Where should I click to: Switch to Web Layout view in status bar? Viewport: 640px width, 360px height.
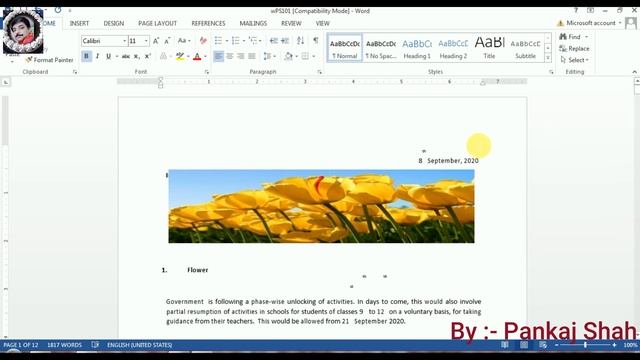[542, 345]
